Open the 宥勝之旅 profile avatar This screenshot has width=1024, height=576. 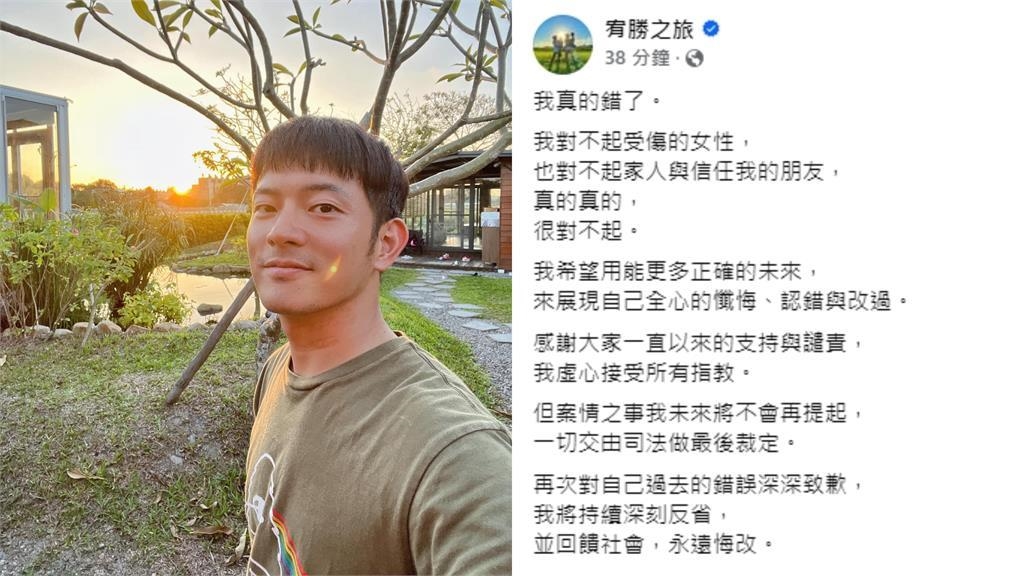click(x=563, y=44)
